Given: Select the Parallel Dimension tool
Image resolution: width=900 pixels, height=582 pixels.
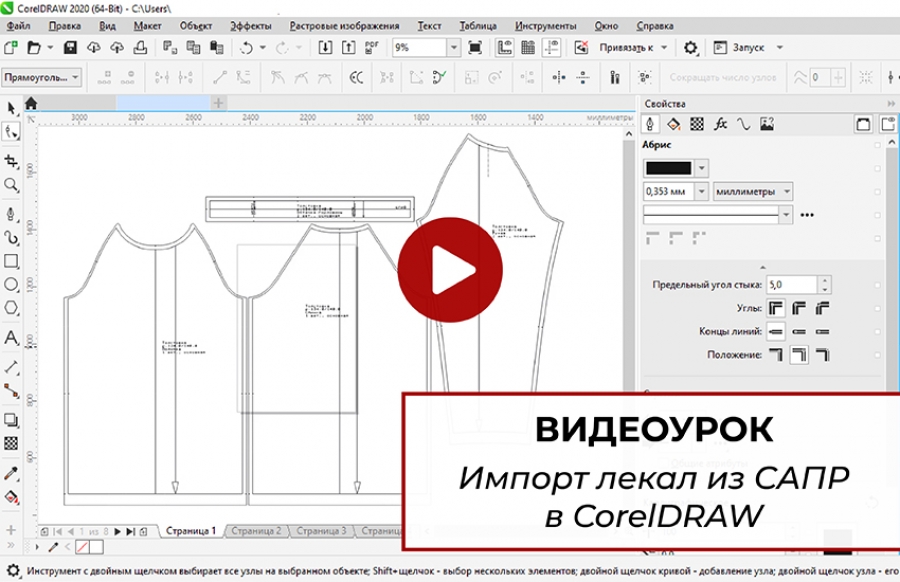Looking at the screenshot, I should click(11, 367).
